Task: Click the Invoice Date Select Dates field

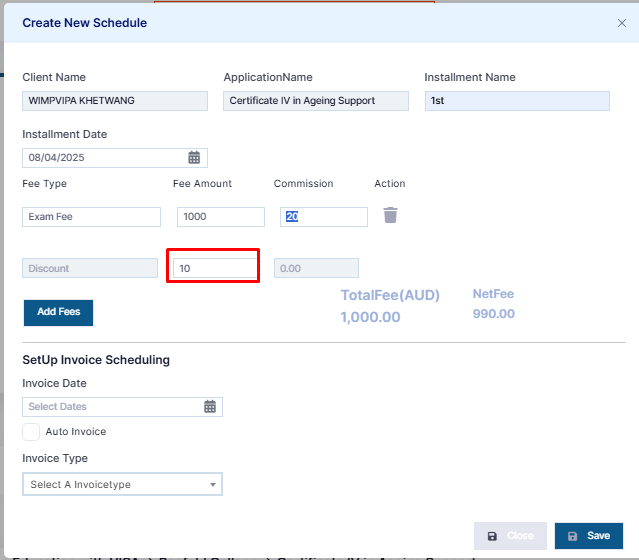Action: tap(122, 407)
